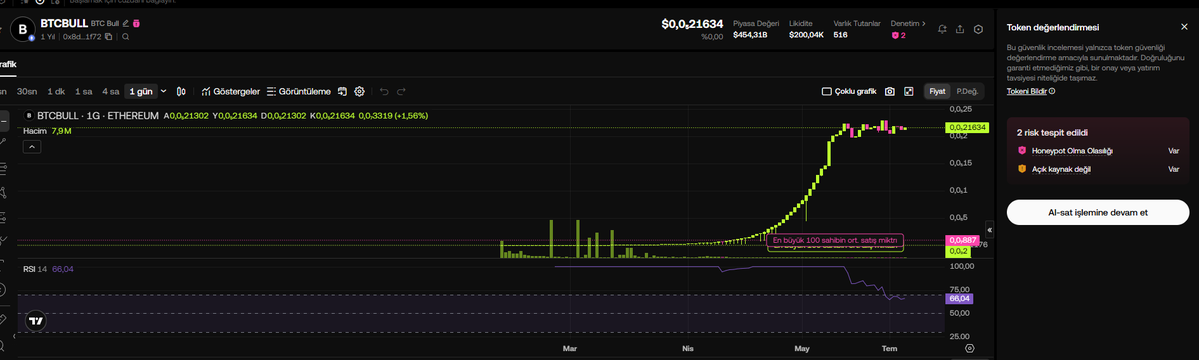Click the search icon beside the contract address
Viewport: 1199px width, 360px height.
(125, 36)
